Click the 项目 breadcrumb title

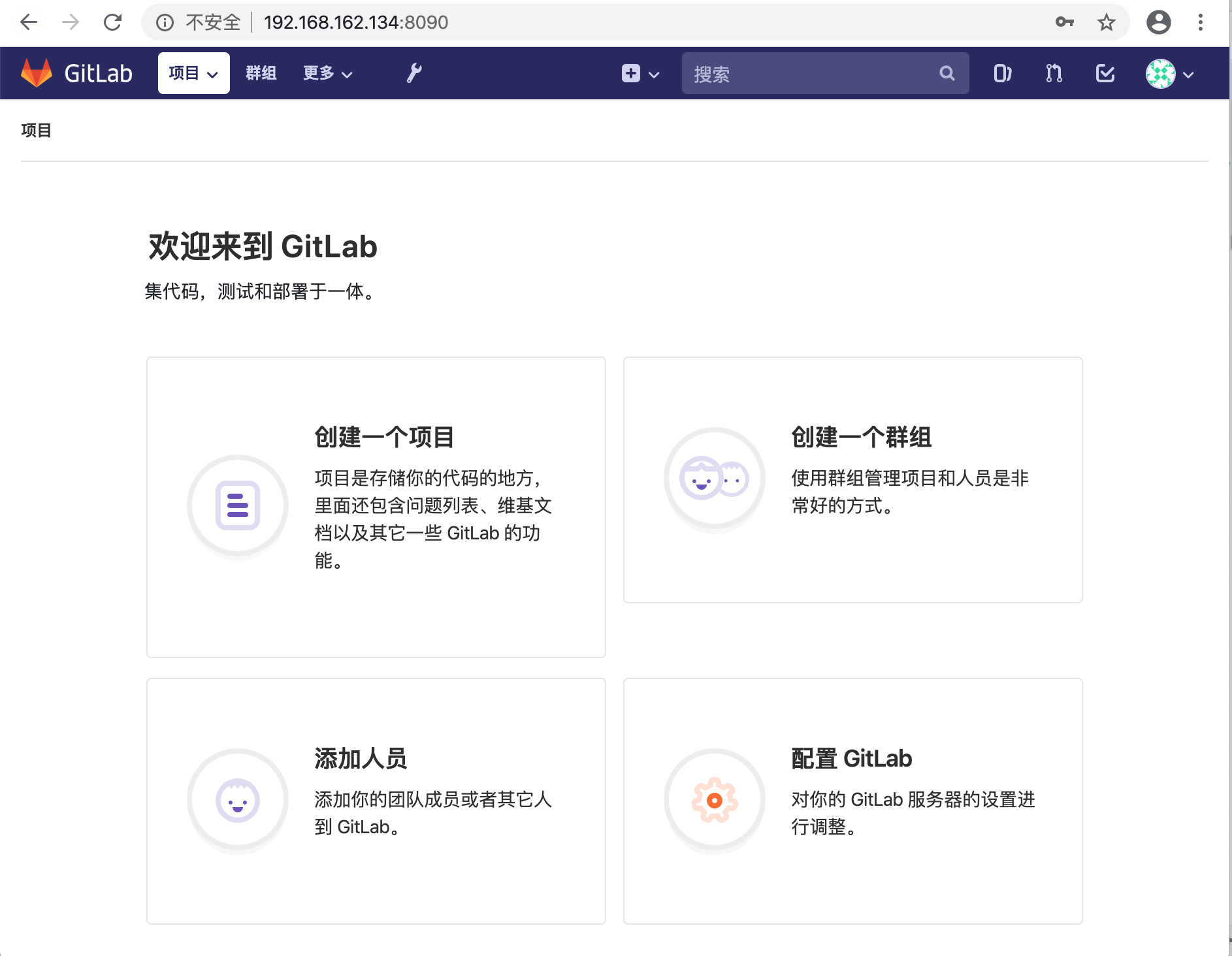tap(37, 130)
